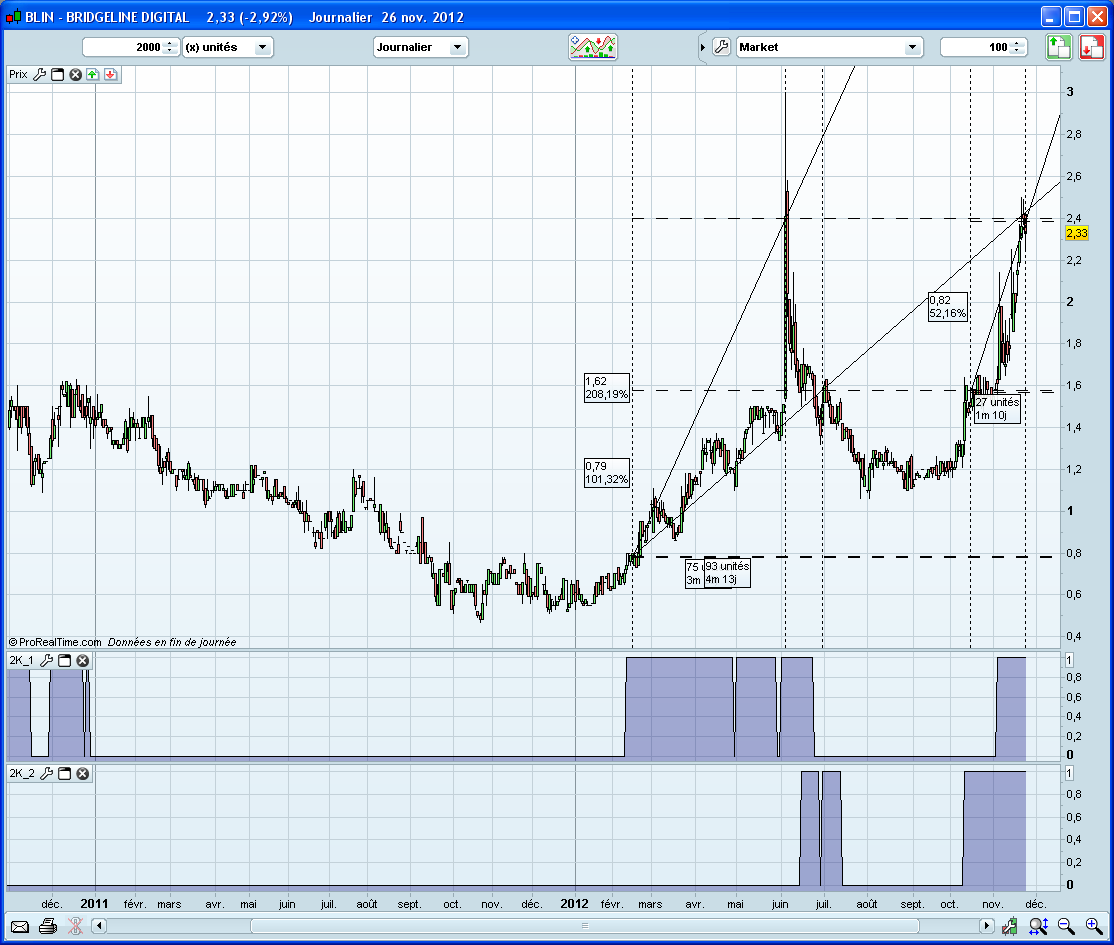The height and width of the screenshot is (945, 1114).
Task: Remove the 2K_1 indicator panel
Action: coord(83,661)
